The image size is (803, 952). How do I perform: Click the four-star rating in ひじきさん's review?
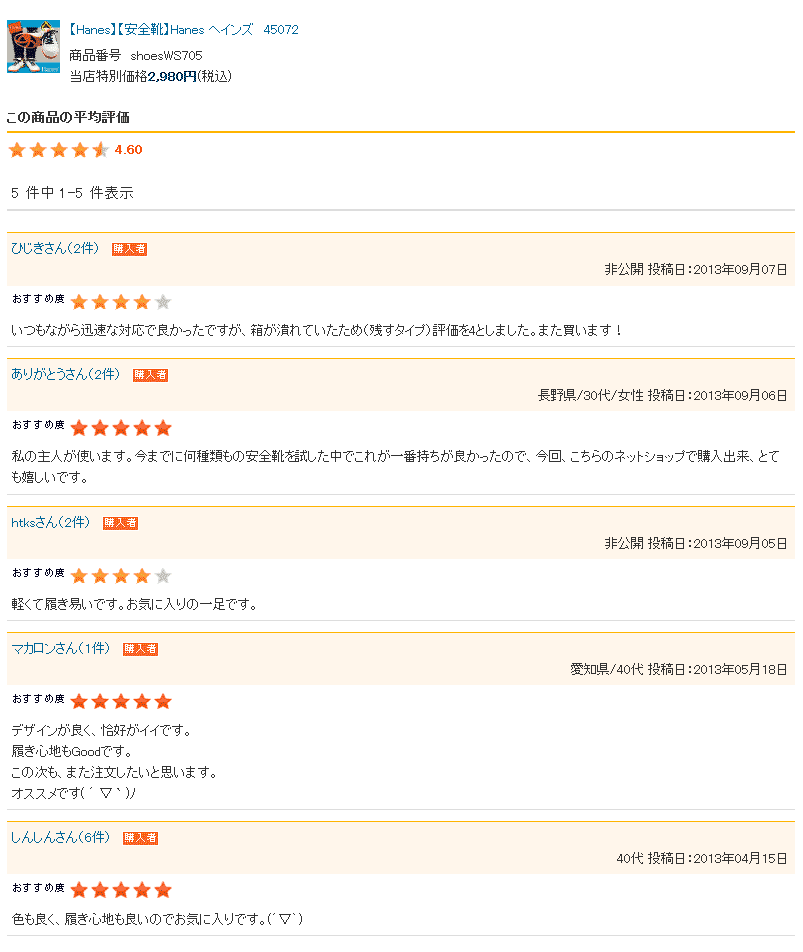pos(121,302)
